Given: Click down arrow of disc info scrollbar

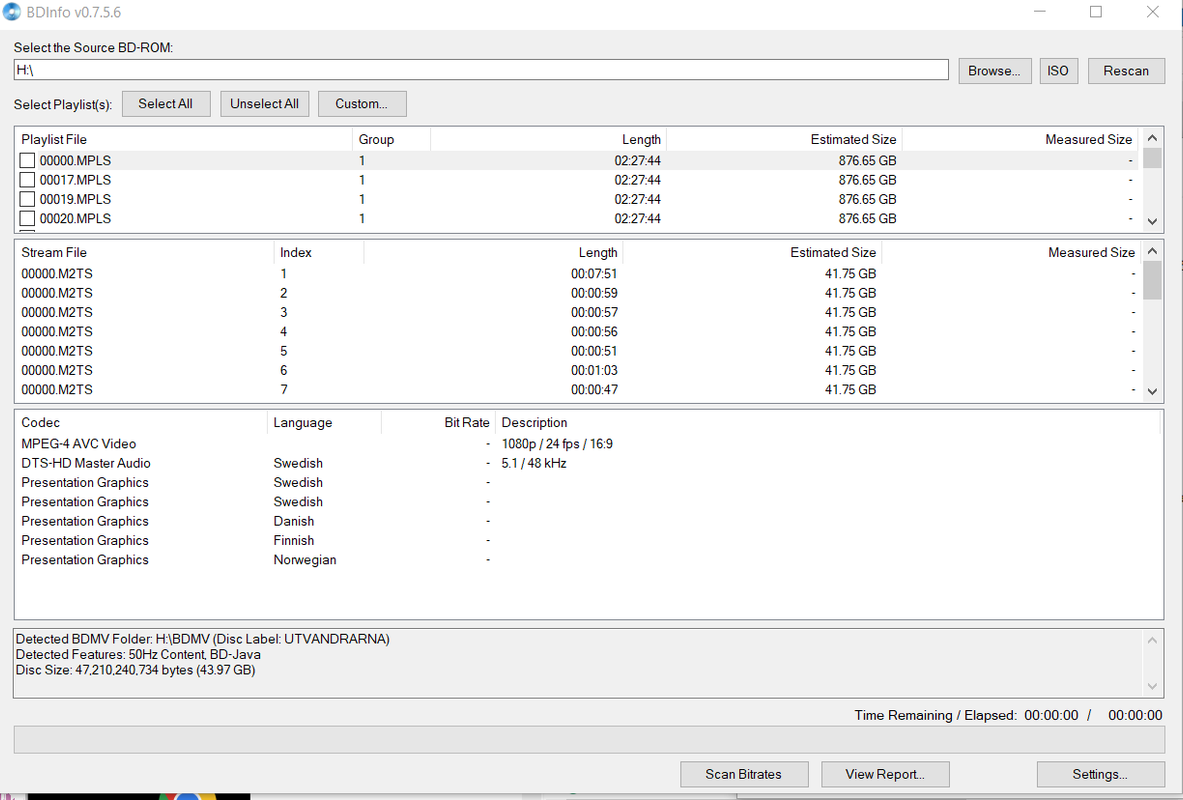Looking at the screenshot, I should (1152, 686).
